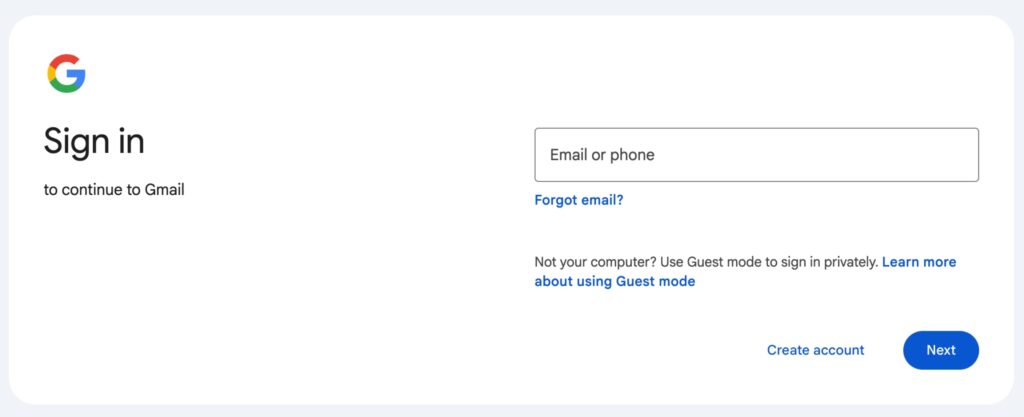This screenshot has width=1024, height=417.
Task: Click the "Email or phone" placeholder text
Action: click(602, 155)
